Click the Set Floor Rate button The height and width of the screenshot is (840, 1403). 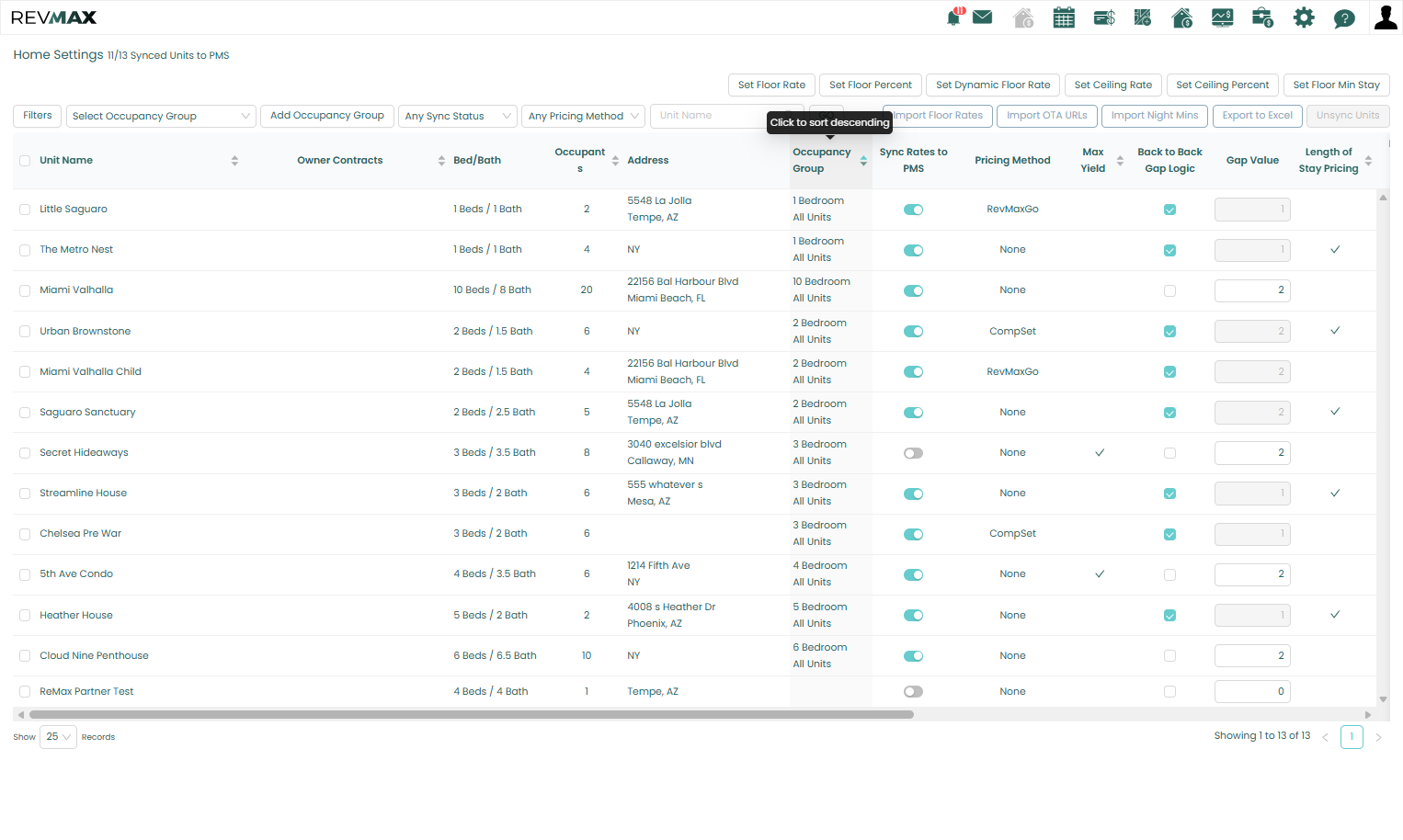(x=771, y=85)
